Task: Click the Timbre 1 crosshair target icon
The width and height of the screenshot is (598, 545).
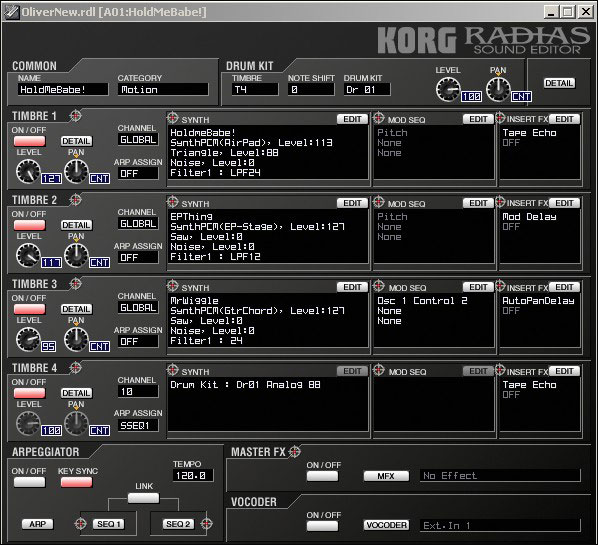Action: (x=76, y=116)
